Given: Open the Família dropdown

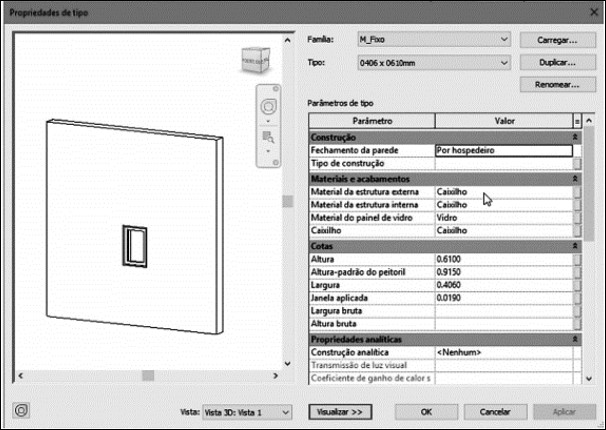Looking at the screenshot, I should click(x=432, y=40).
